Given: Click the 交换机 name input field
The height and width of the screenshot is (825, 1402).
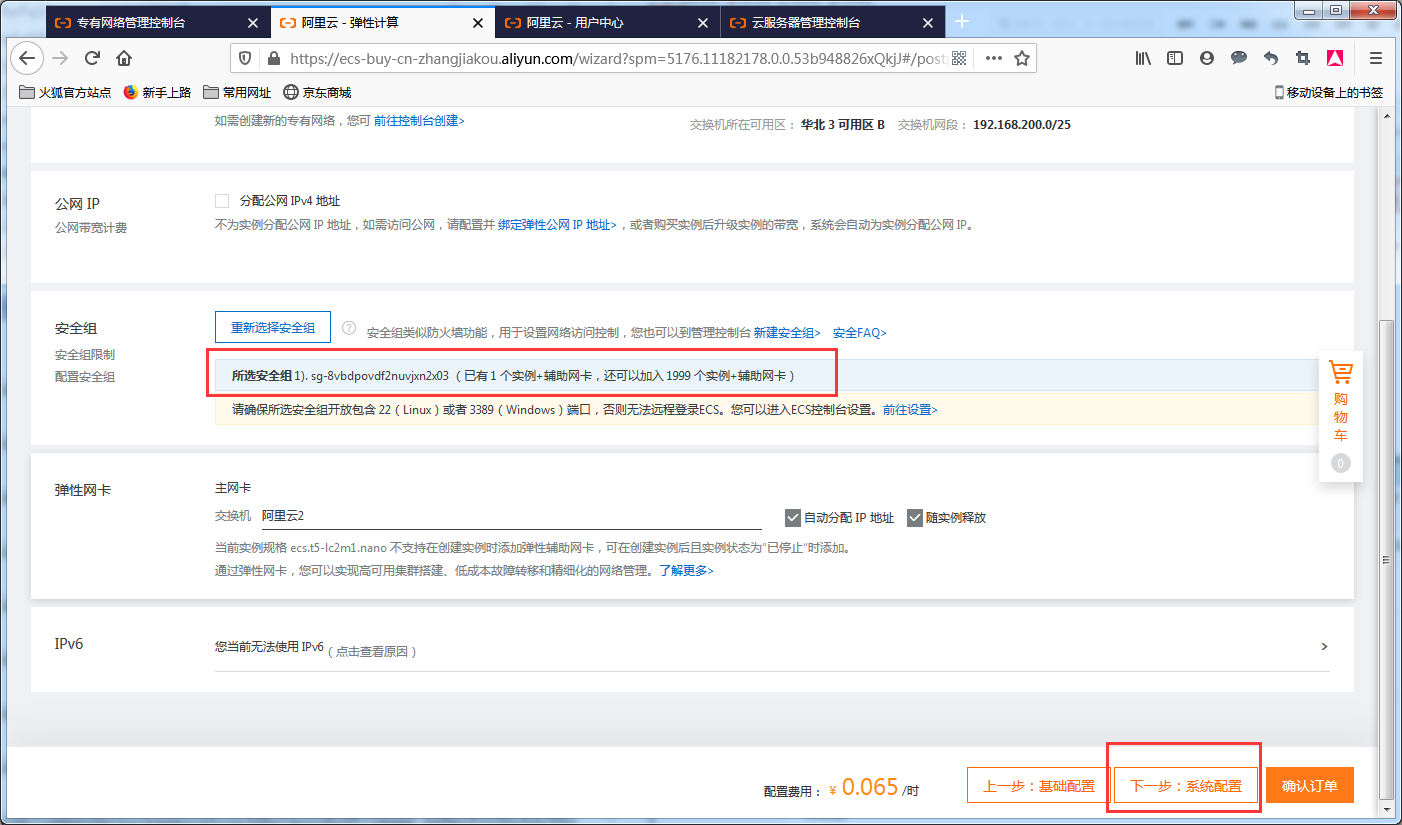Looking at the screenshot, I should pyautogui.click(x=450, y=517).
